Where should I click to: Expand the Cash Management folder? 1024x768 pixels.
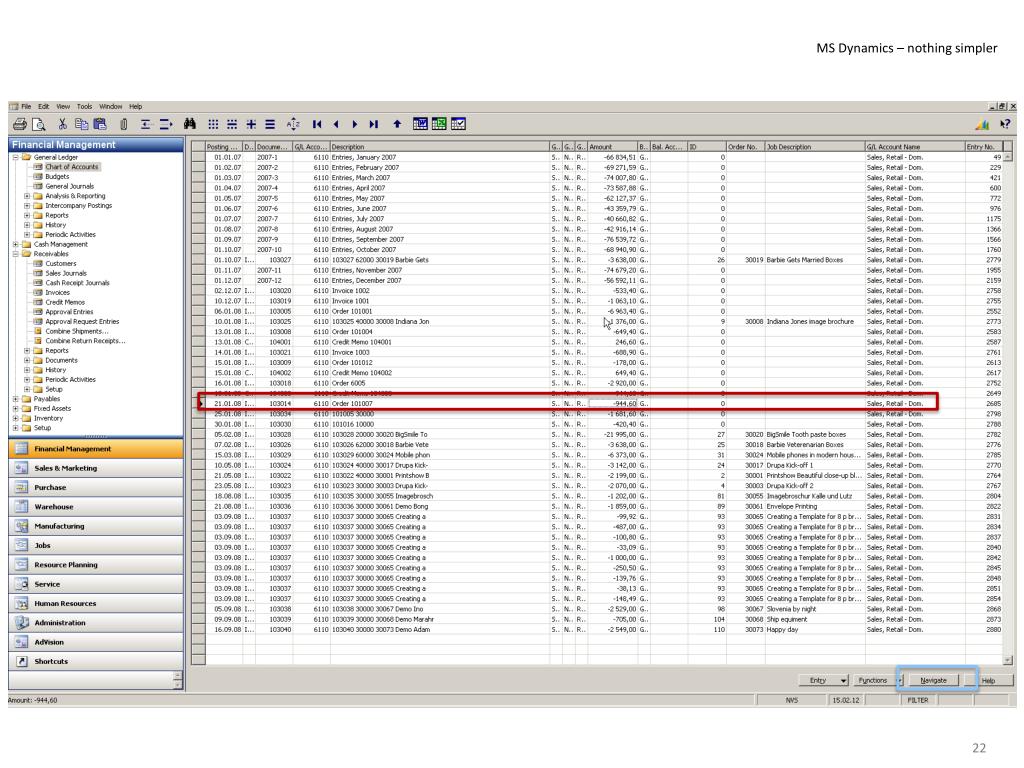(15, 244)
